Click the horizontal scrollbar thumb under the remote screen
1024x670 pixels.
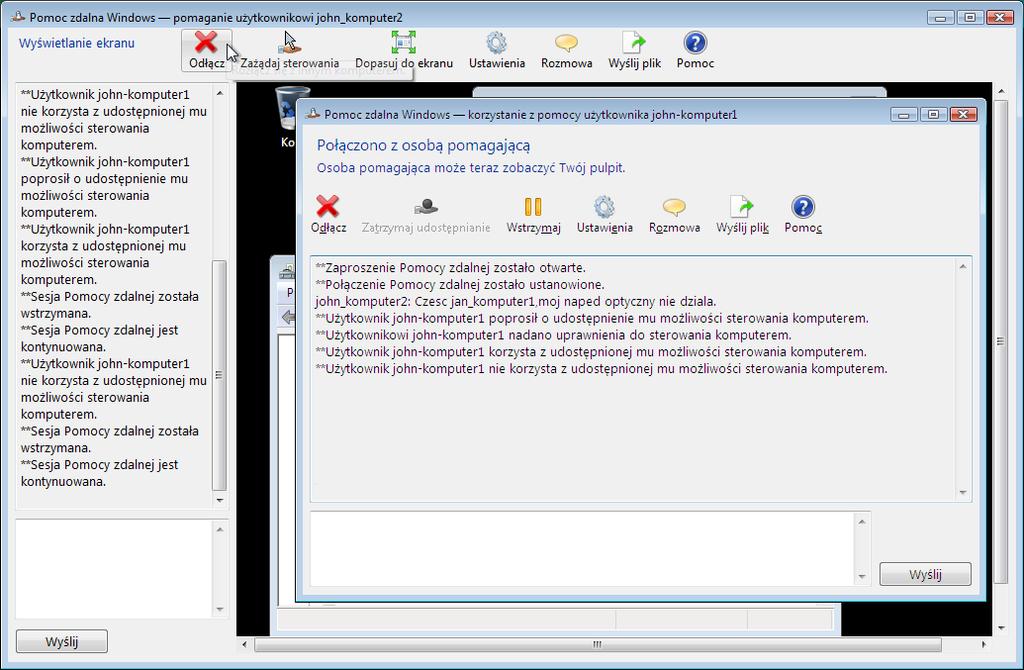tap(598, 645)
